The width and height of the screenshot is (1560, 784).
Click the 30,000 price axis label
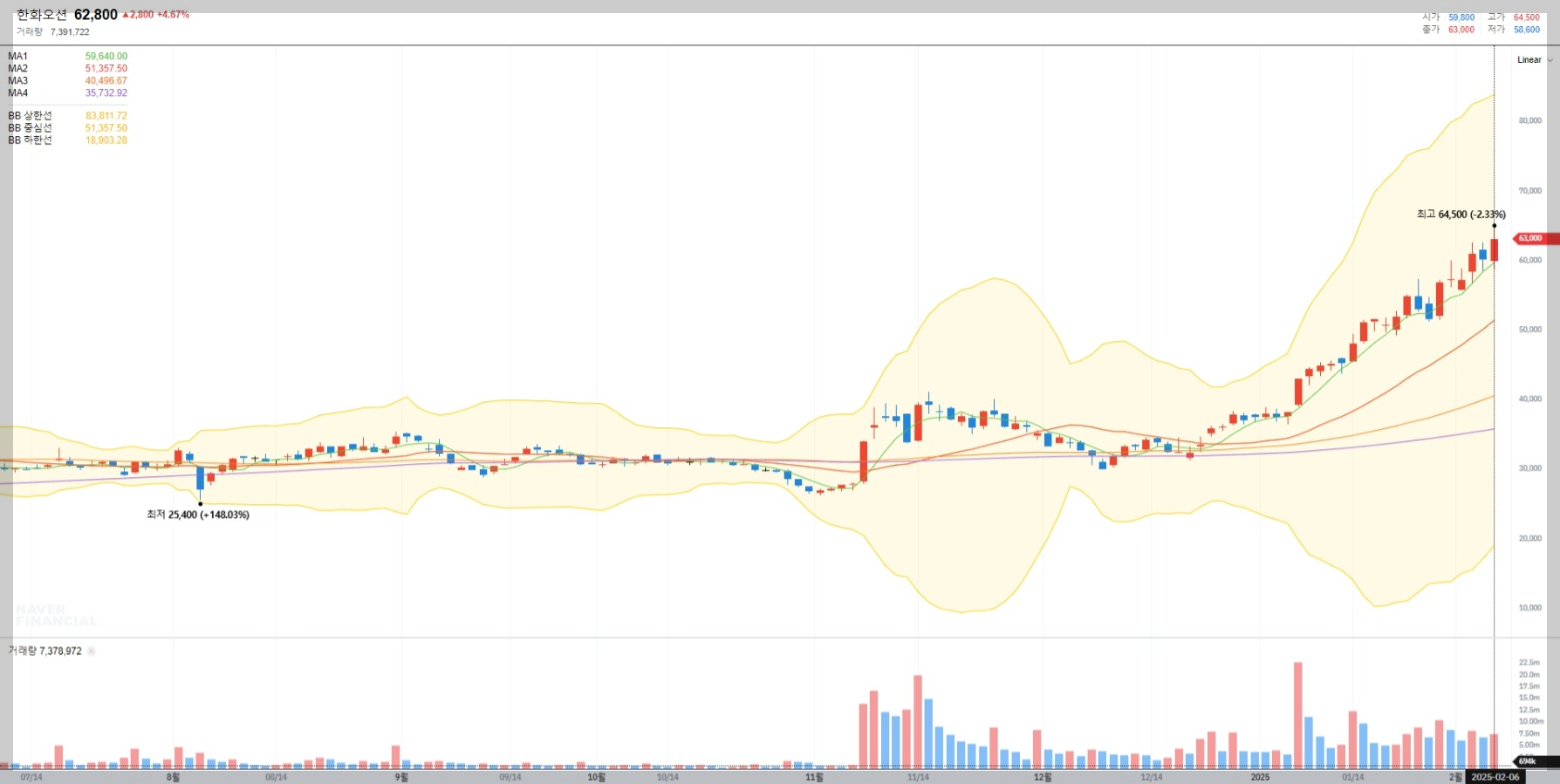pos(1530,468)
